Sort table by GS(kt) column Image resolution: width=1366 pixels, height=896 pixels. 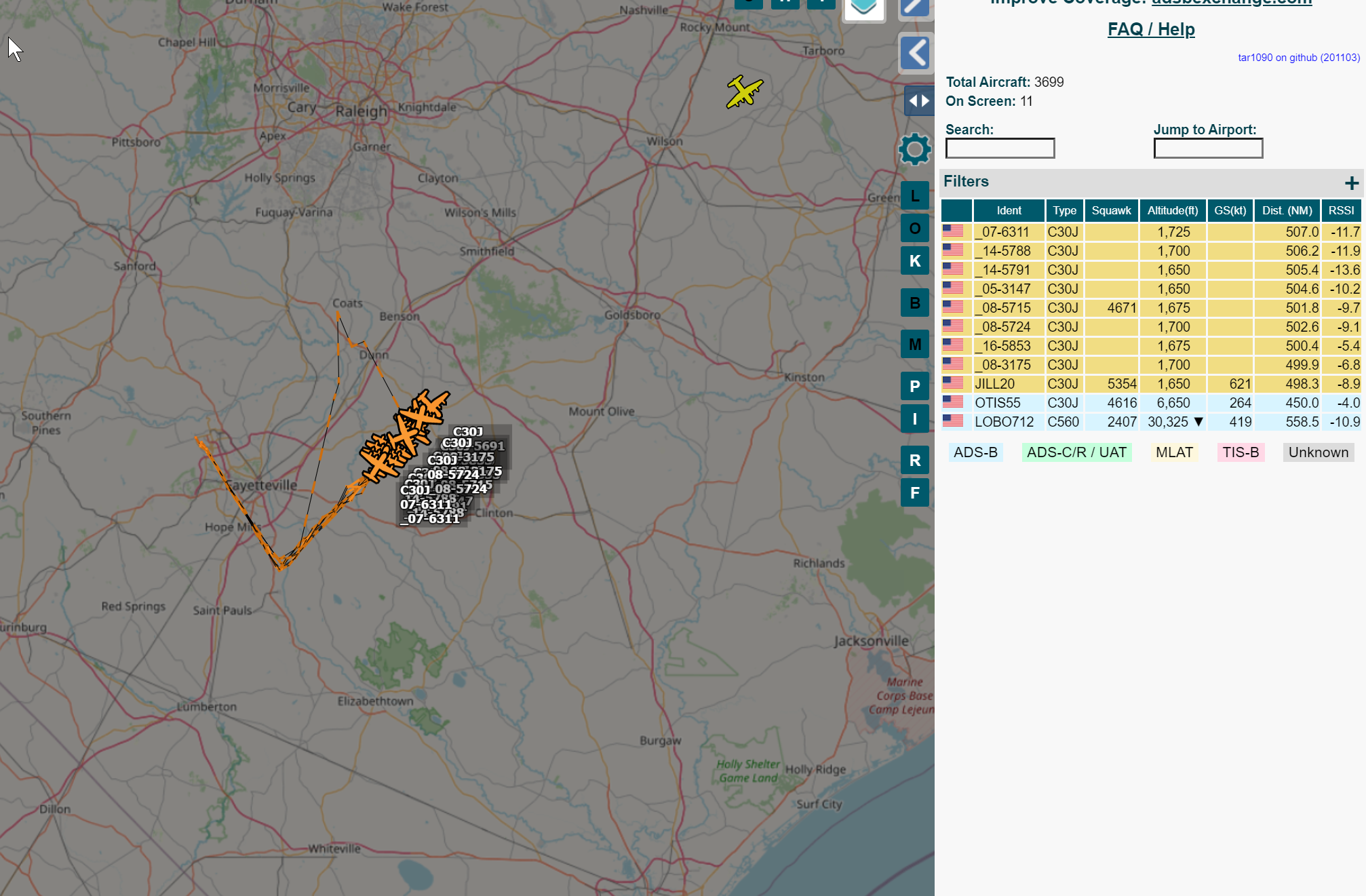[1230, 211]
